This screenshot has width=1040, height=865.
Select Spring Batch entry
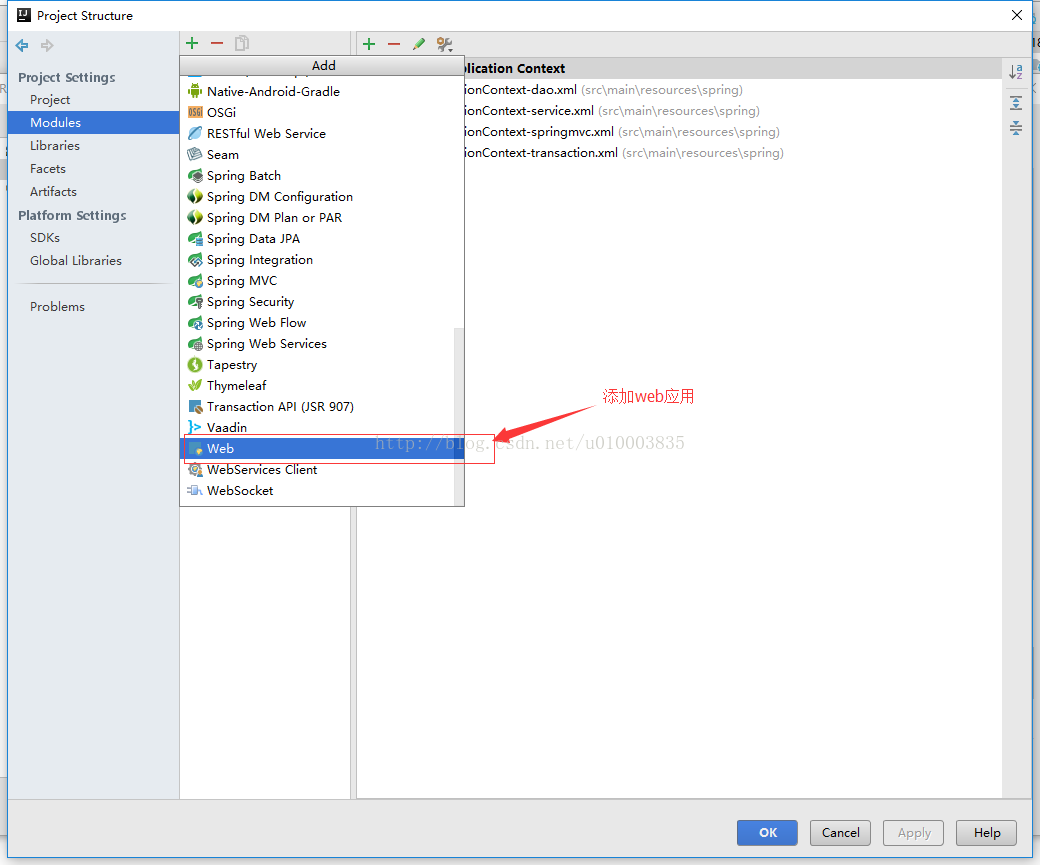(x=322, y=176)
